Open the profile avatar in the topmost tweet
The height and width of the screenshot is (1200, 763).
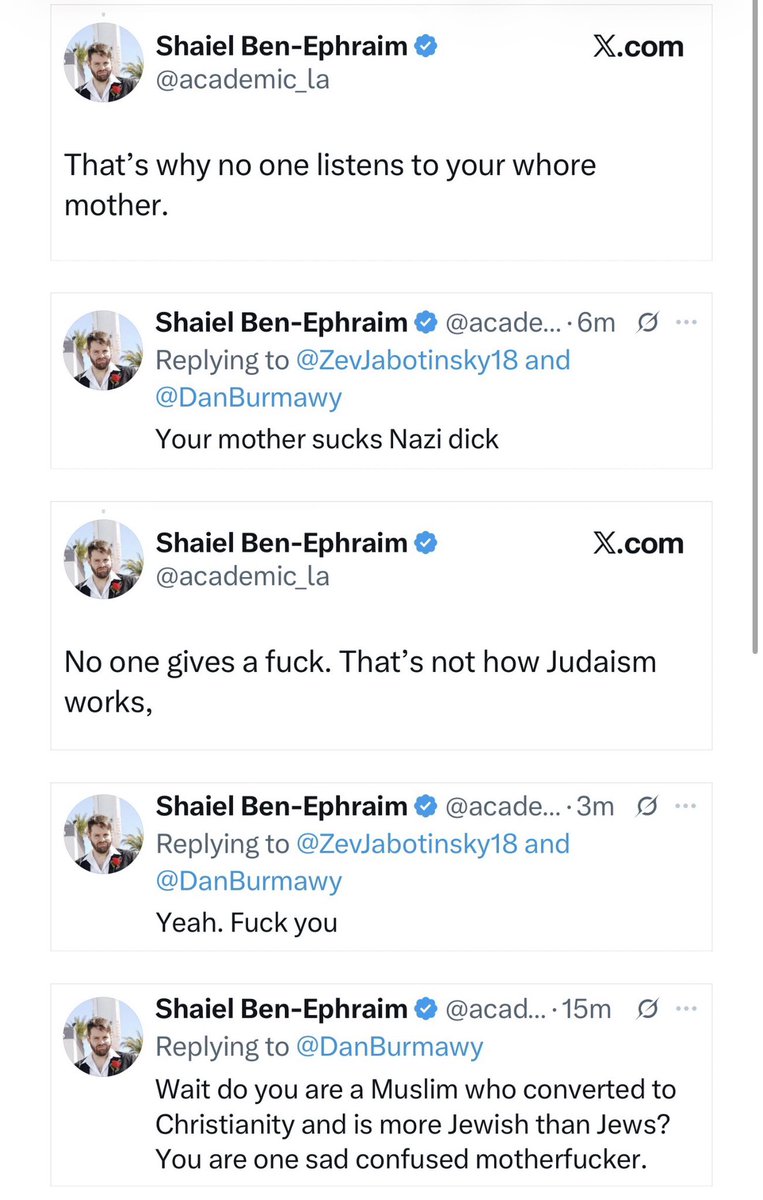(103, 62)
